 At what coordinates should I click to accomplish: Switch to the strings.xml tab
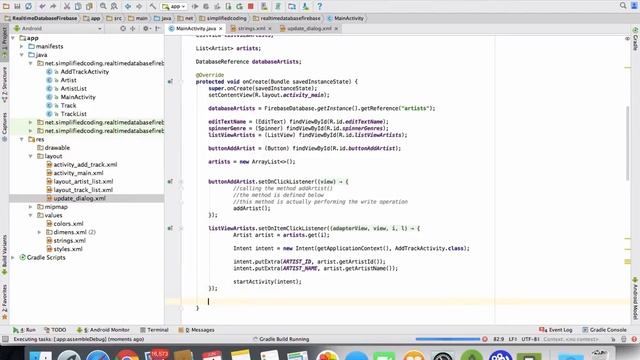pyautogui.click(x=251, y=29)
